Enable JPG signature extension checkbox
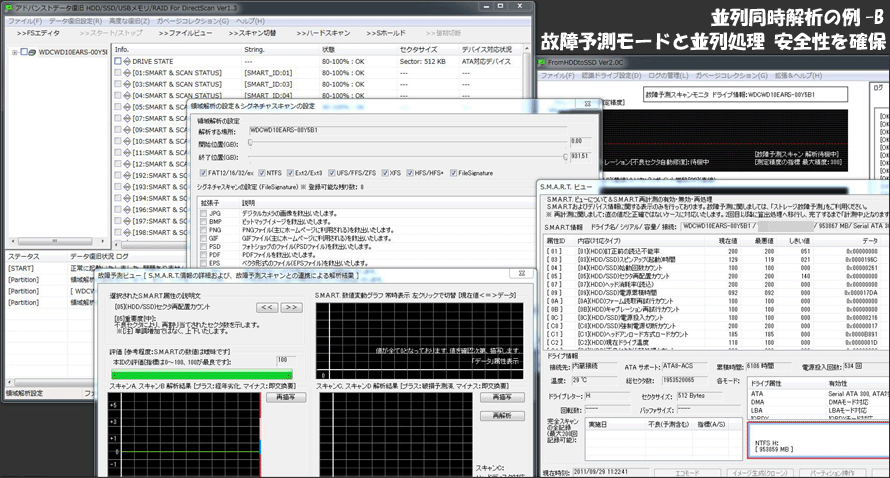This screenshot has height=478, width=890. coord(203,213)
